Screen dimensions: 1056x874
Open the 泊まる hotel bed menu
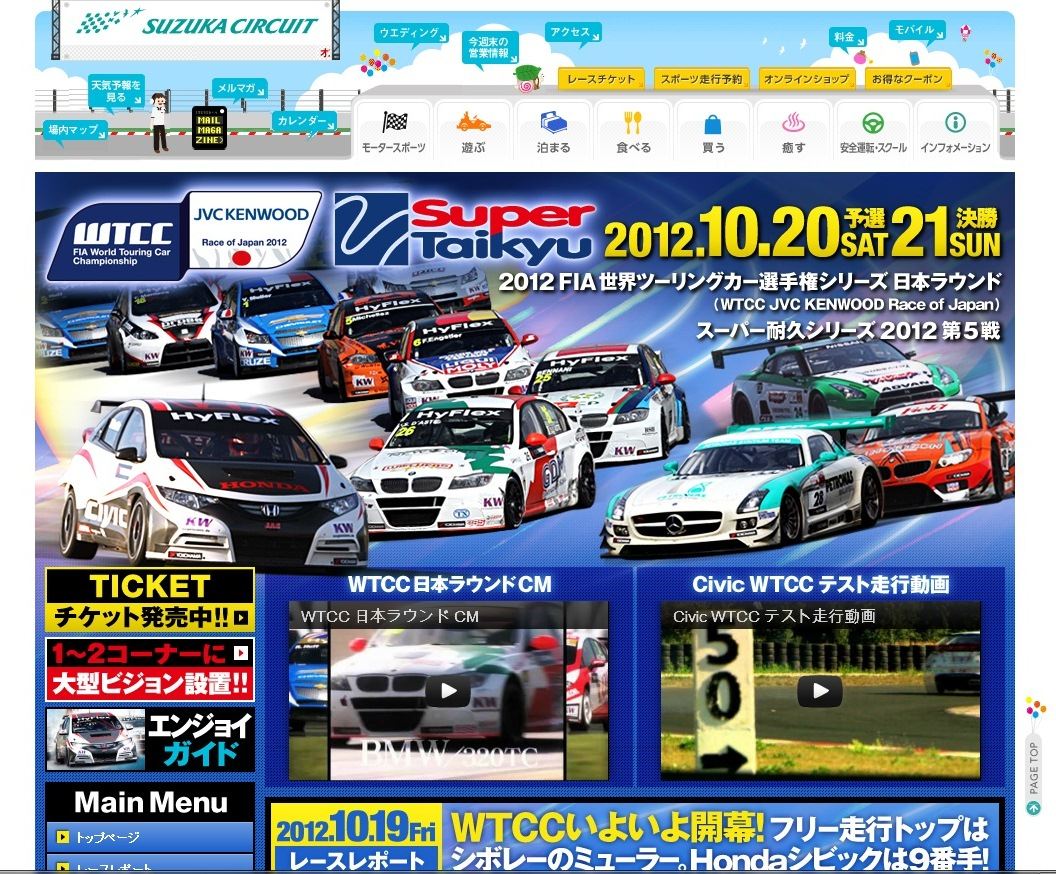554,131
